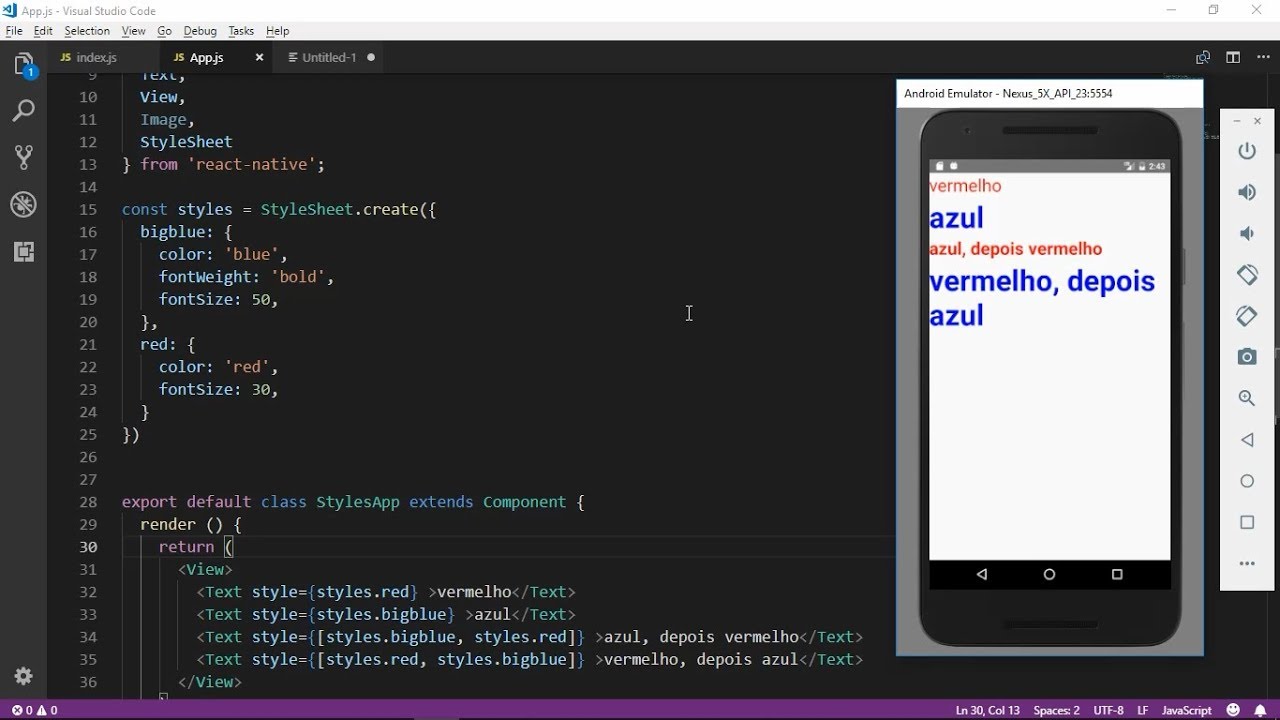The height and width of the screenshot is (720, 1280).
Task: Activate the emulator zoom tool
Action: pos(1247,398)
